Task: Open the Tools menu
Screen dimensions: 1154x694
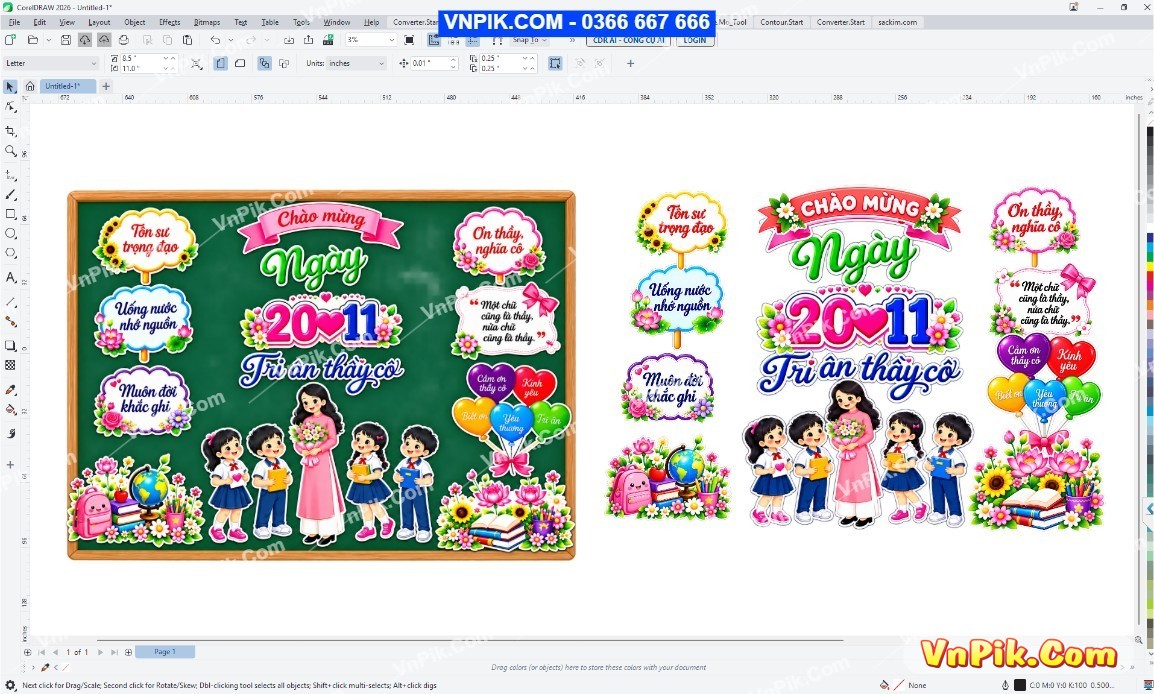Action: tap(301, 22)
